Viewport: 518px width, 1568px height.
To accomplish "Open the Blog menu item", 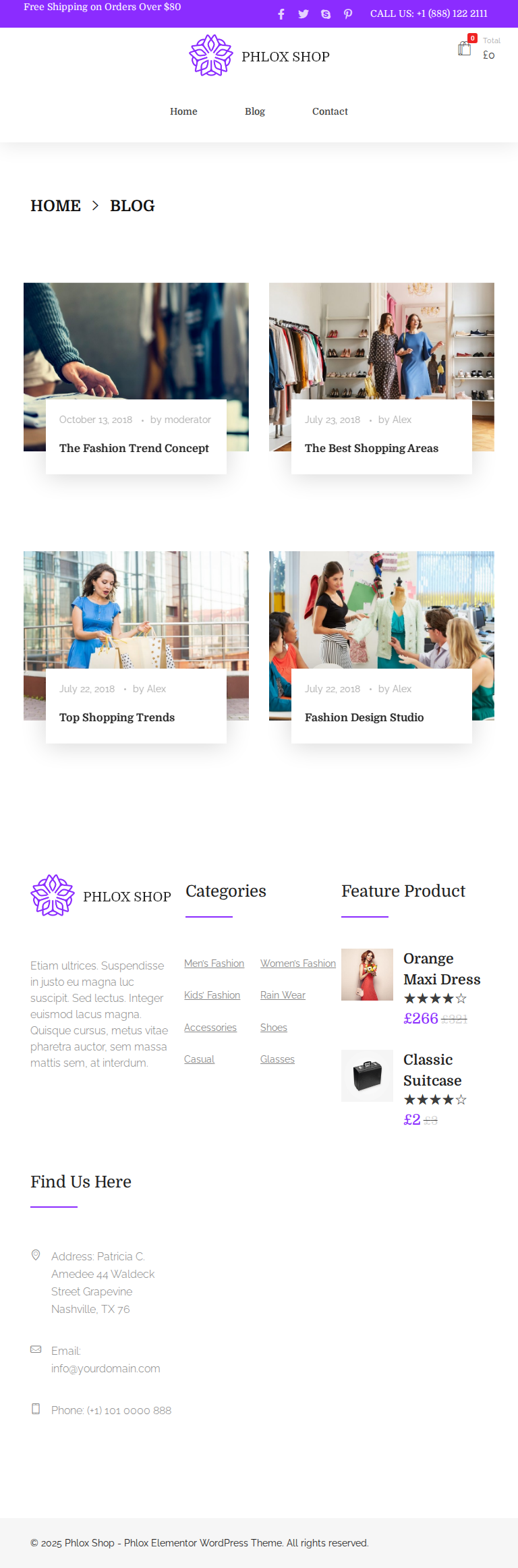I will pos(255,111).
